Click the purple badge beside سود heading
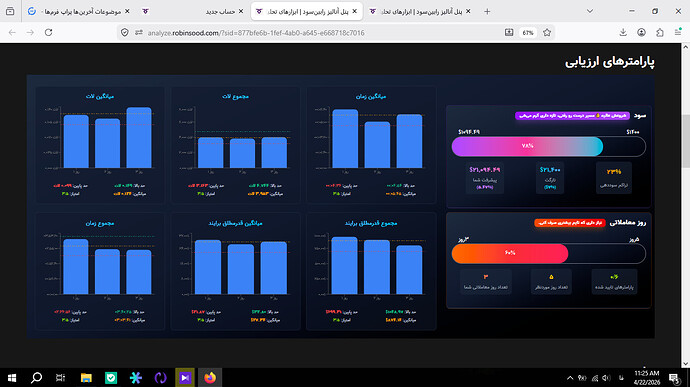Image resolution: width=690 pixels, height=387 pixels. (x=572, y=116)
